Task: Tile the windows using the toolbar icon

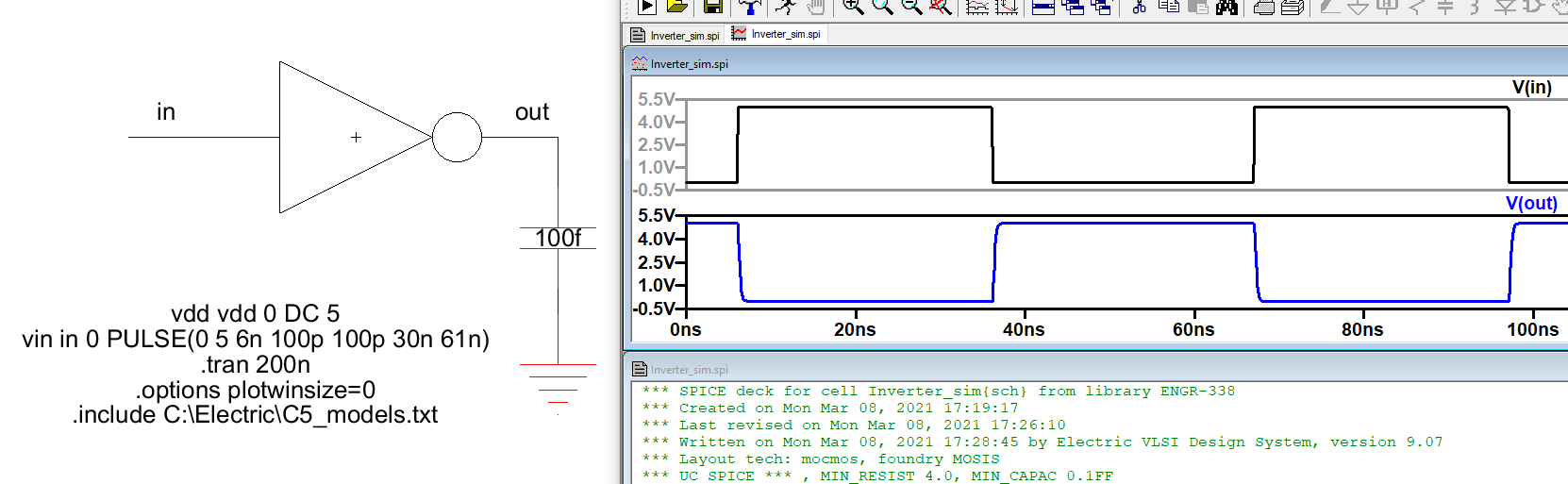Action: pos(1043,7)
